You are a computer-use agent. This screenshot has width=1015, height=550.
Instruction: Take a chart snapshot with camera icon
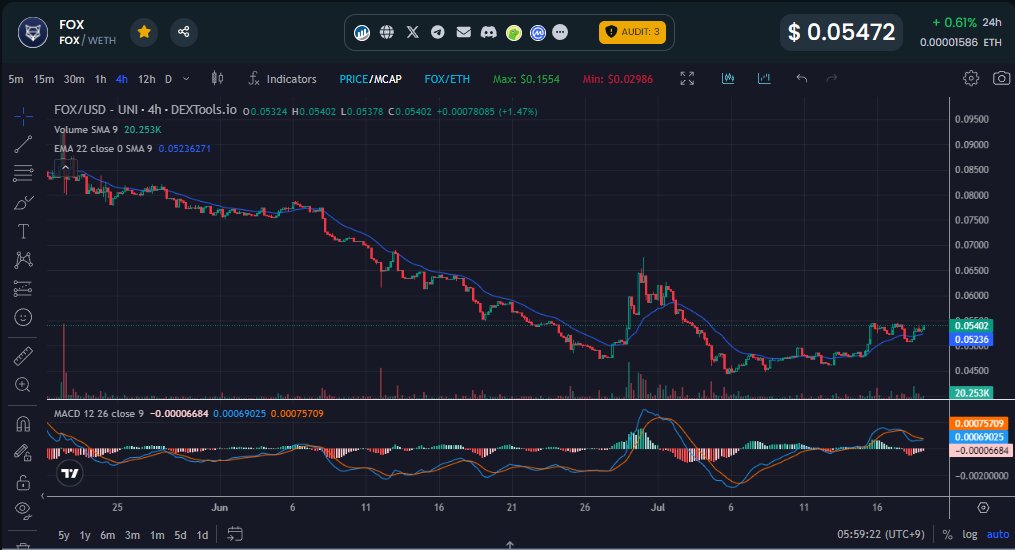(1001, 78)
